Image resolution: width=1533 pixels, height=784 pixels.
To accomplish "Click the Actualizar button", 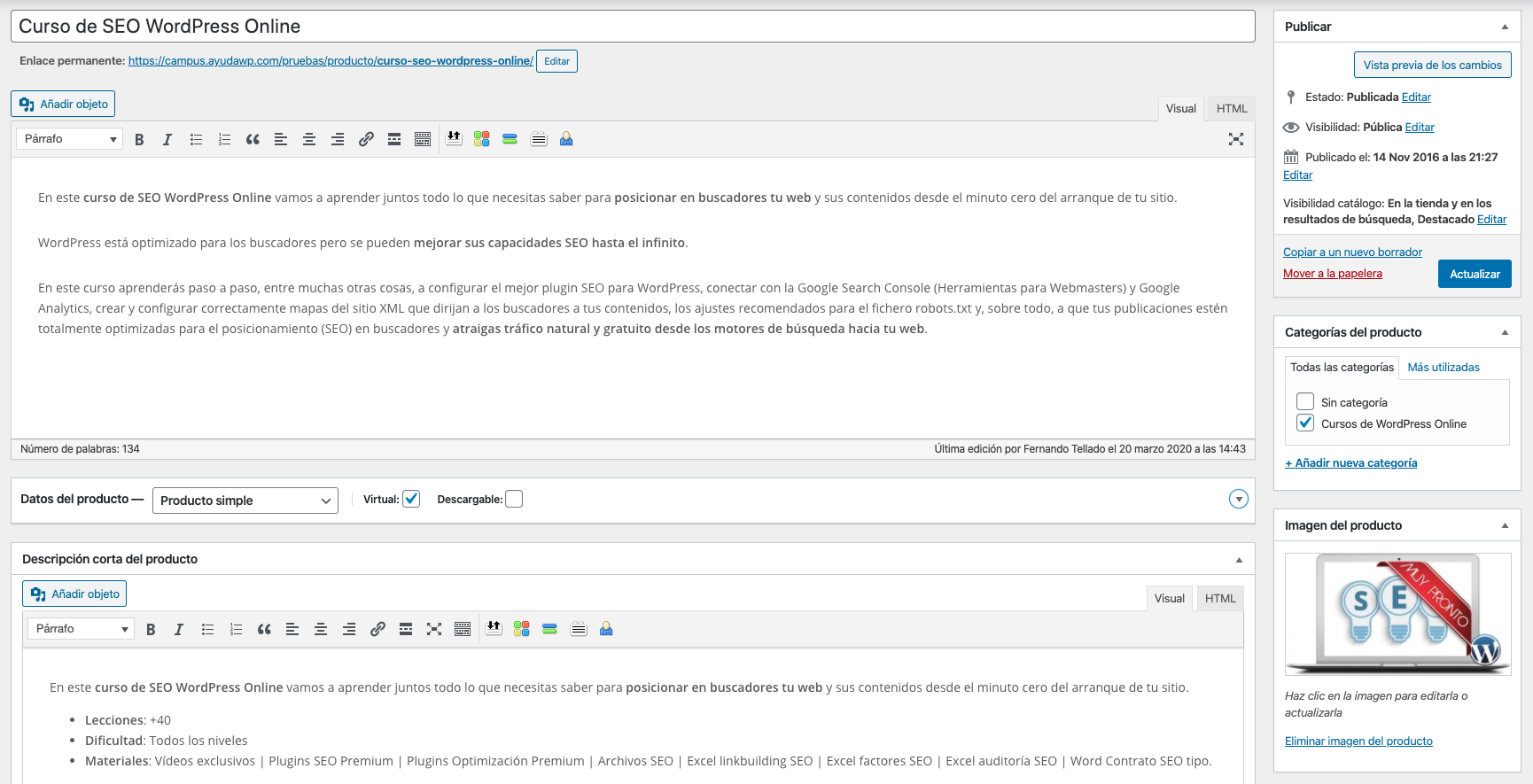I will pos(1475,274).
